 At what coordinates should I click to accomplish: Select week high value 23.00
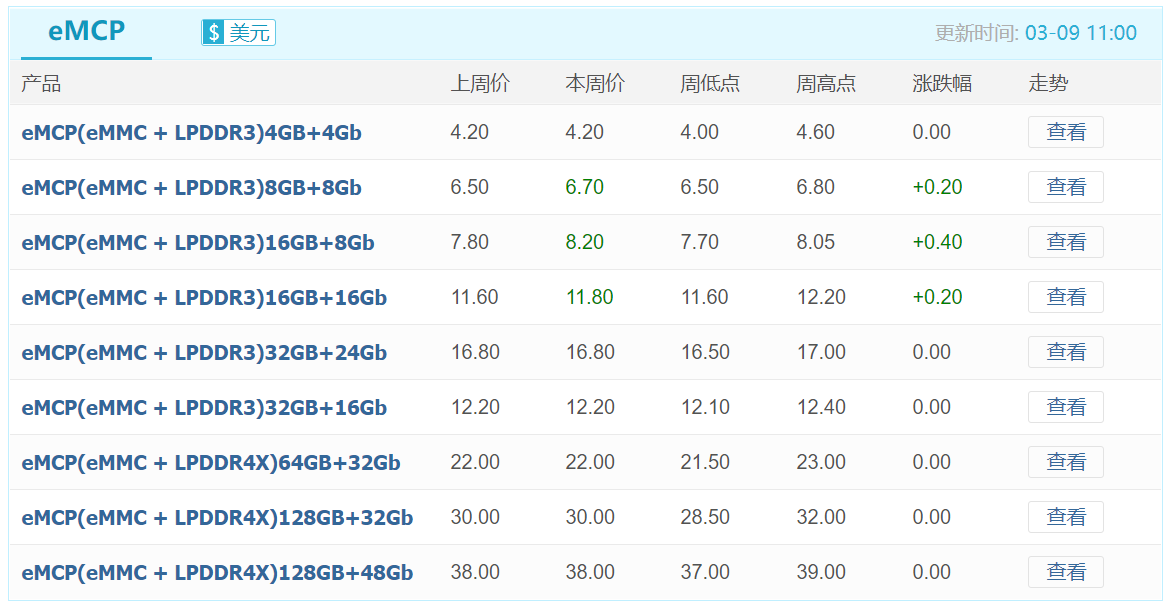click(x=821, y=462)
